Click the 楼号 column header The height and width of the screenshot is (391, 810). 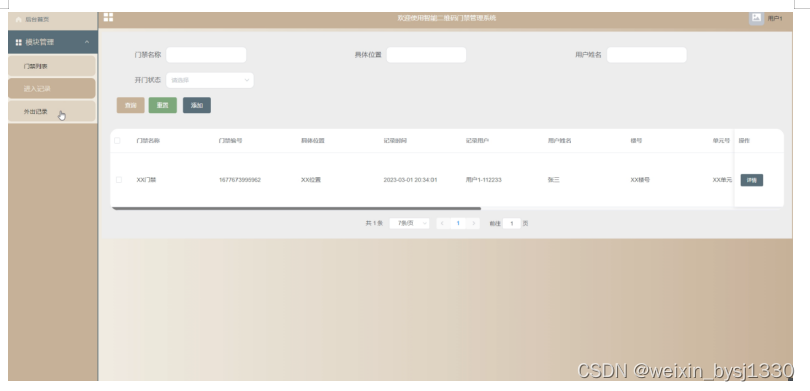[x=636, y=140]
